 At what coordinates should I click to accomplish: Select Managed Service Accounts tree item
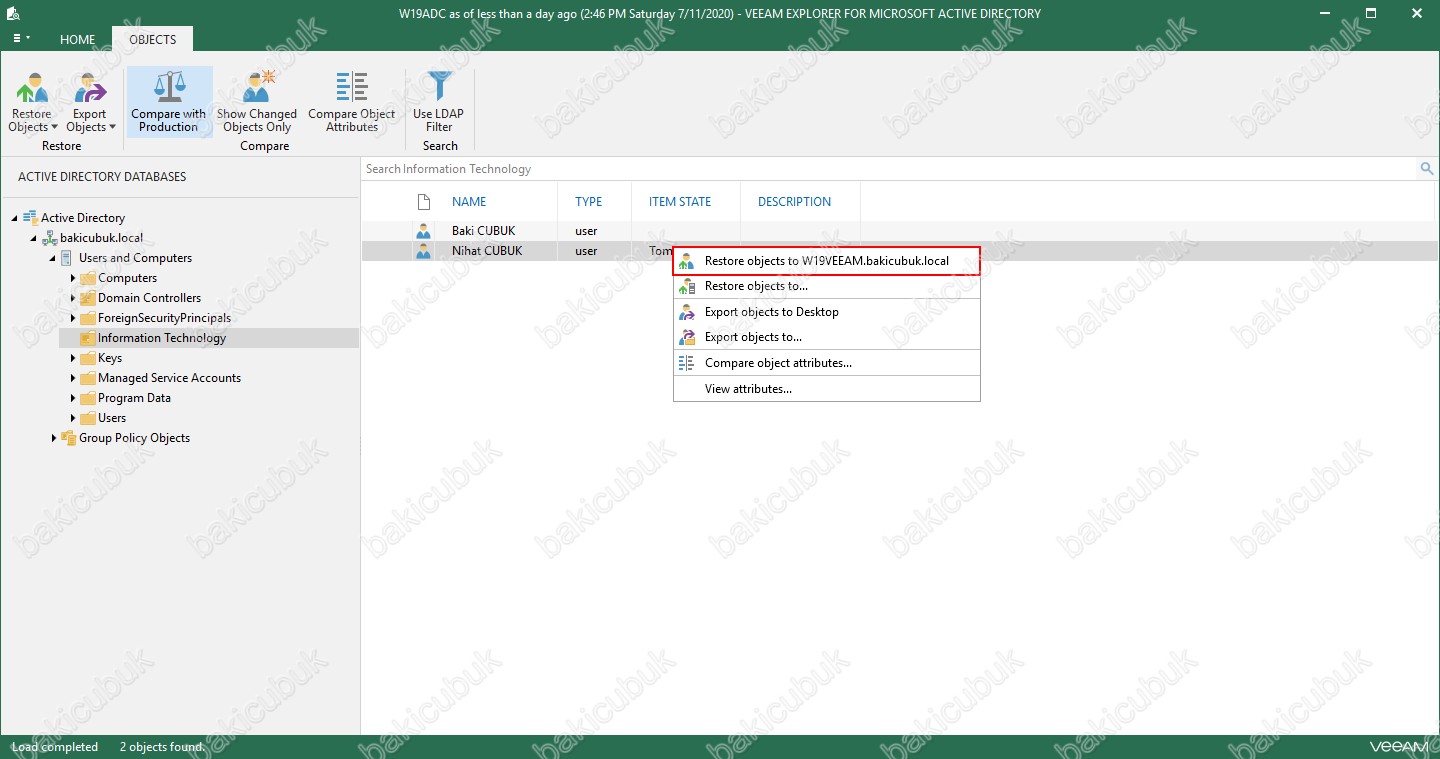click(x=169, y=378)
